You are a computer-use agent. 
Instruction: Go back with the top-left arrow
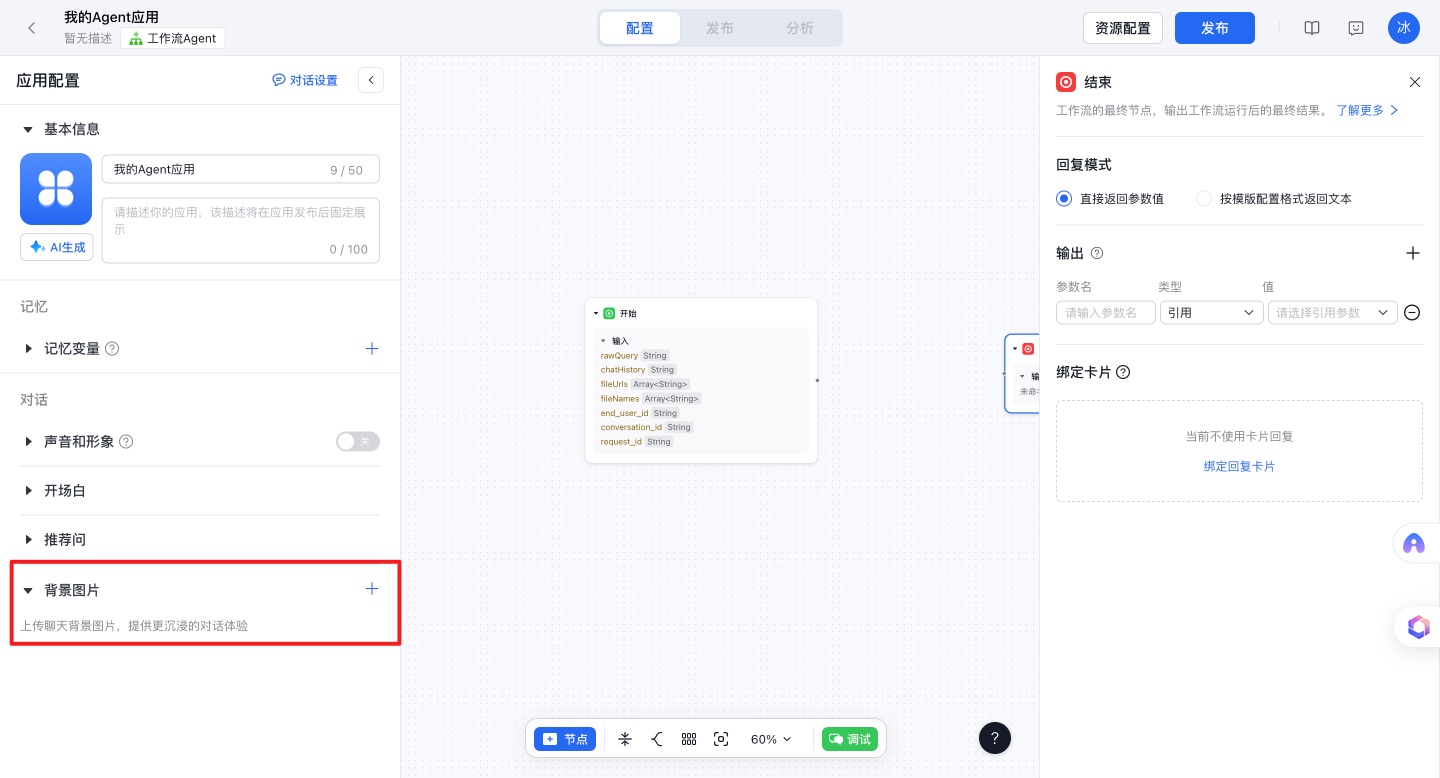click(x=32, y=28)
